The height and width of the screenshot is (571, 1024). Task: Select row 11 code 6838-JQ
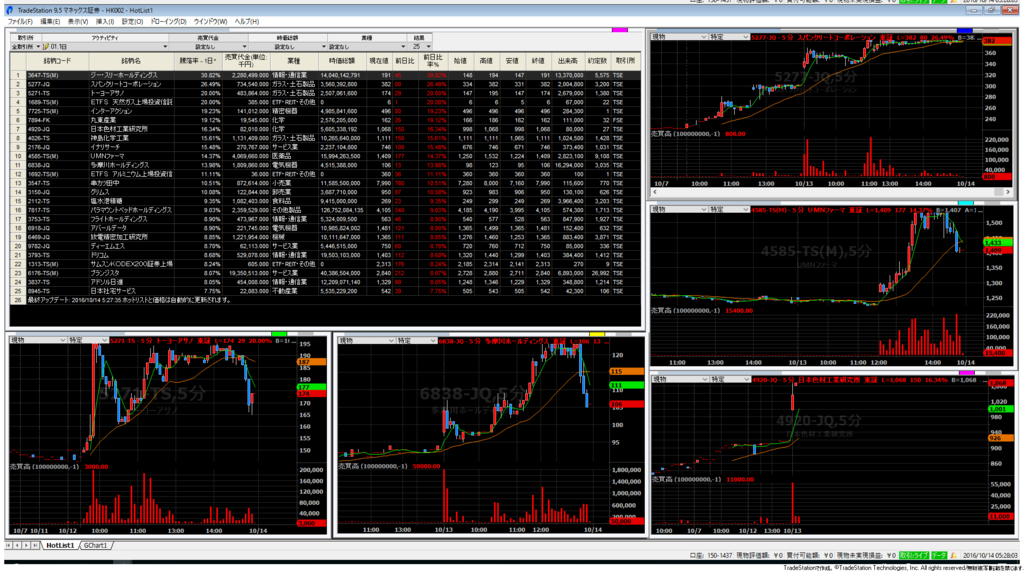[x=39, y=165]
